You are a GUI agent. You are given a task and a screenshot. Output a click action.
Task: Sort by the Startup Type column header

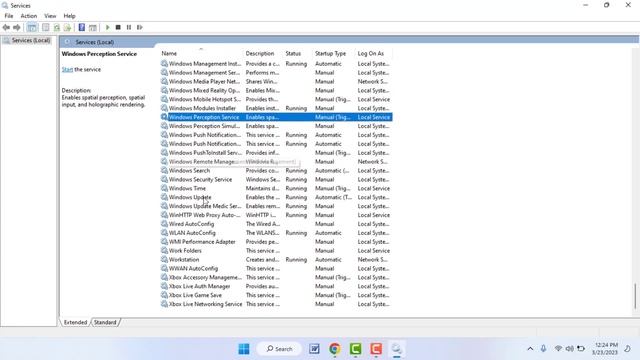click(x=330, y=53)
